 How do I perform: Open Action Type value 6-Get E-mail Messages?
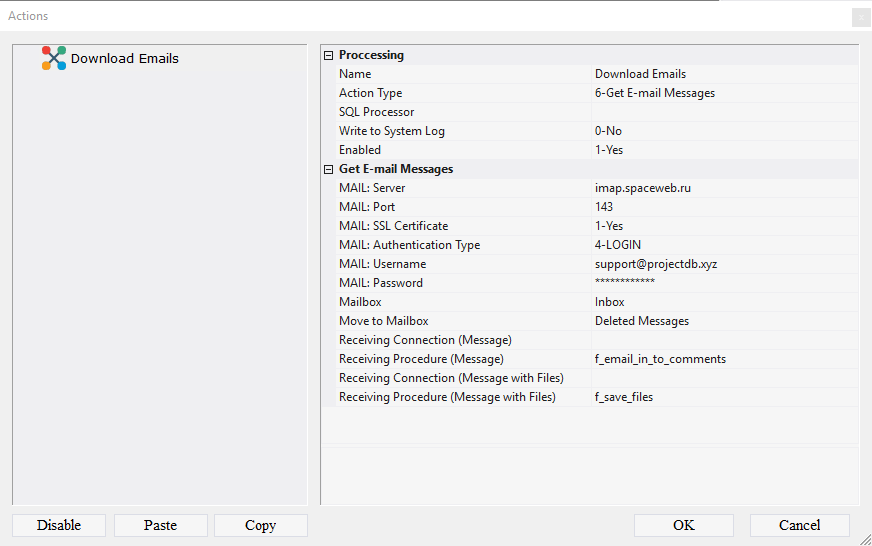pyautogui.click(x=724, y=93)
